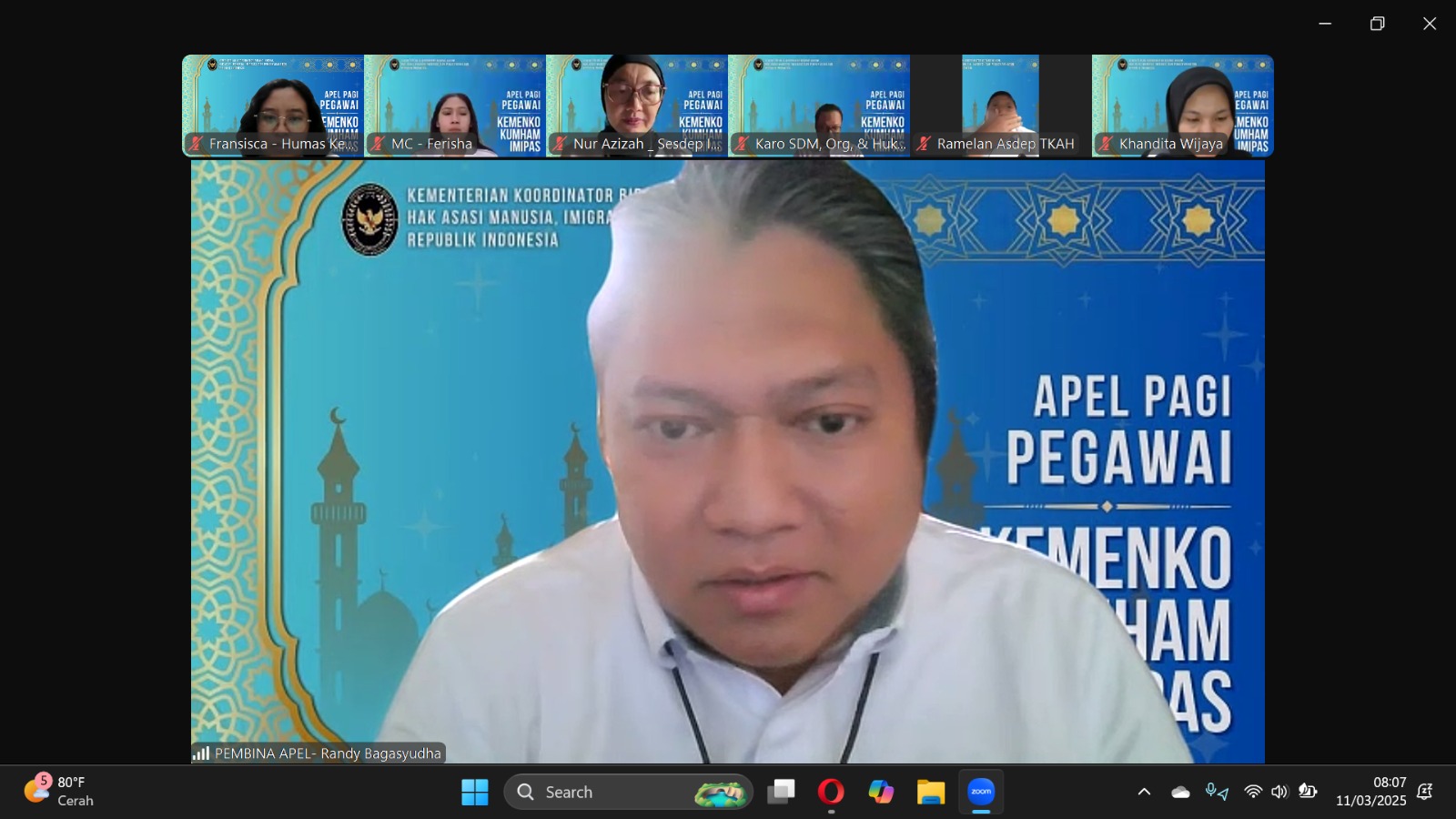Expand the hidden system tray icons chevron
1456x819 pixels.
point(1144,792)
